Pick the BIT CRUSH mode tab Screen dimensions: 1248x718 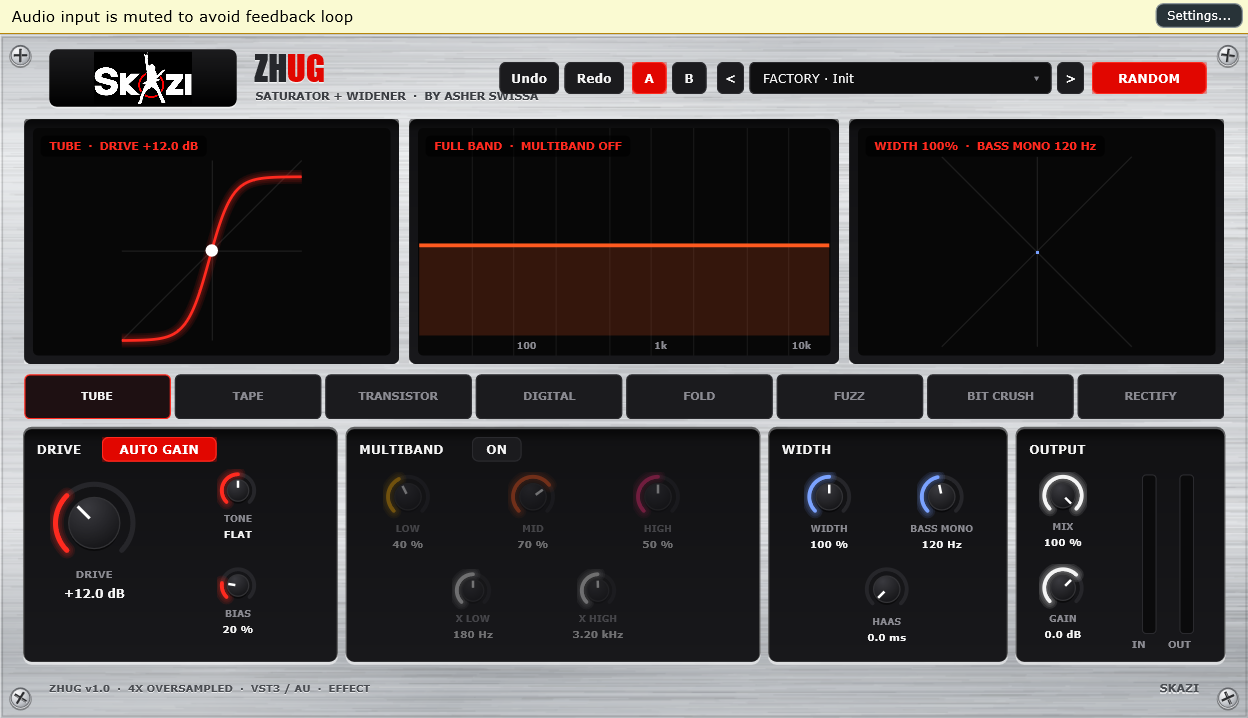click(1000, 396)
